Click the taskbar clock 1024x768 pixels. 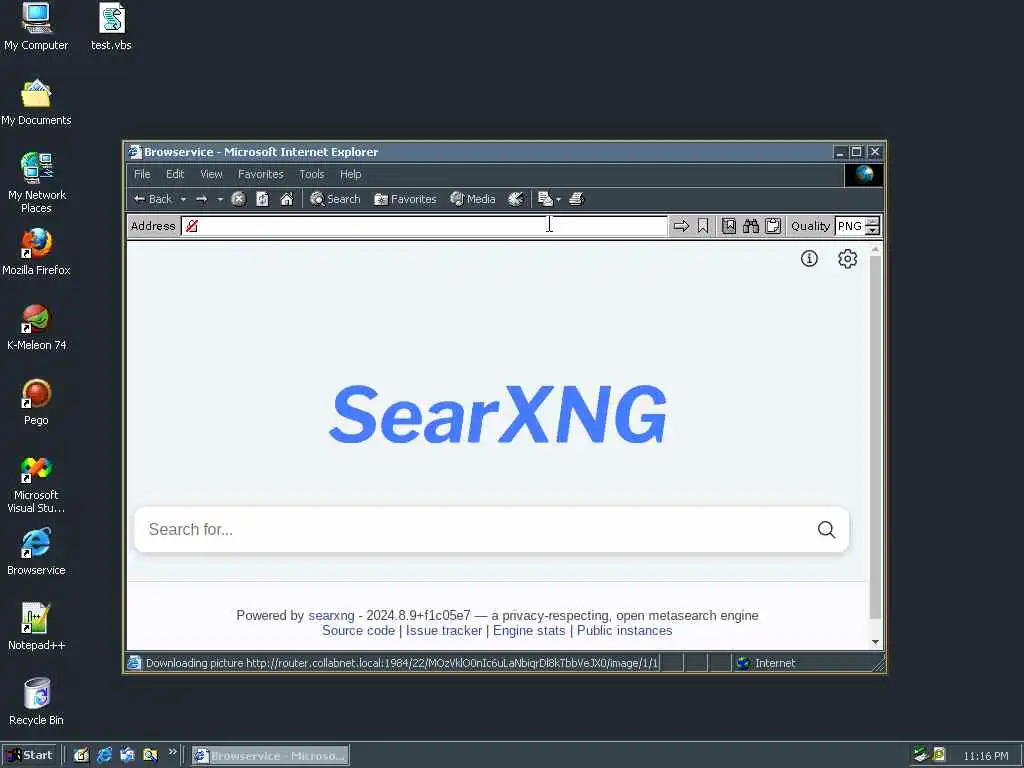tap(985, 756)
